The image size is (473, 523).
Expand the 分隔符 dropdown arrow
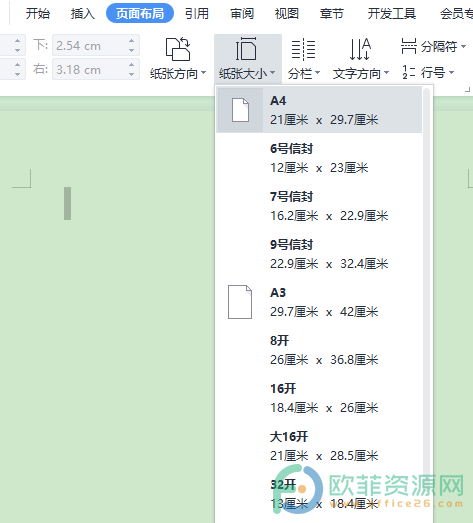[463, 46]
